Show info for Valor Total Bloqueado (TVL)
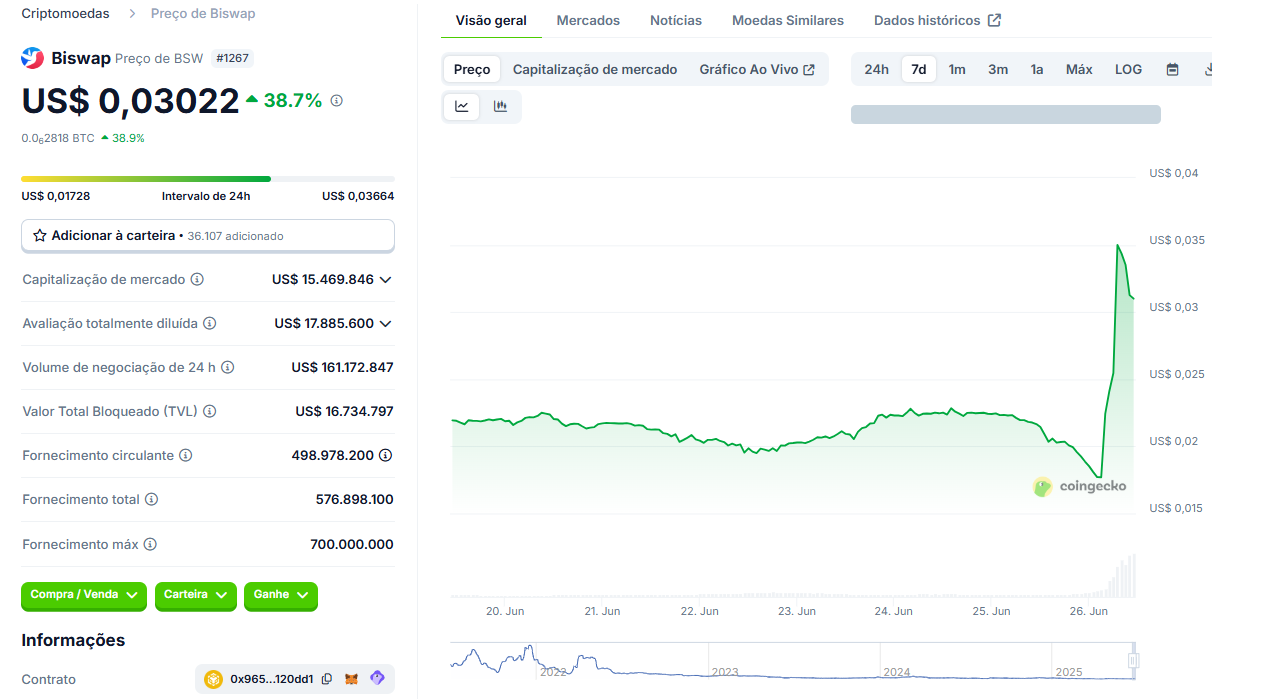1282x699 pixels. [x=210, y=411]
